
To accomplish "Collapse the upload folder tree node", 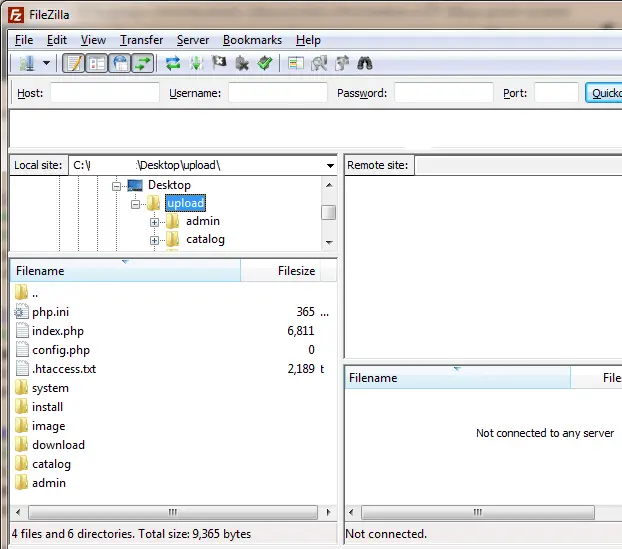I will 135,204.
